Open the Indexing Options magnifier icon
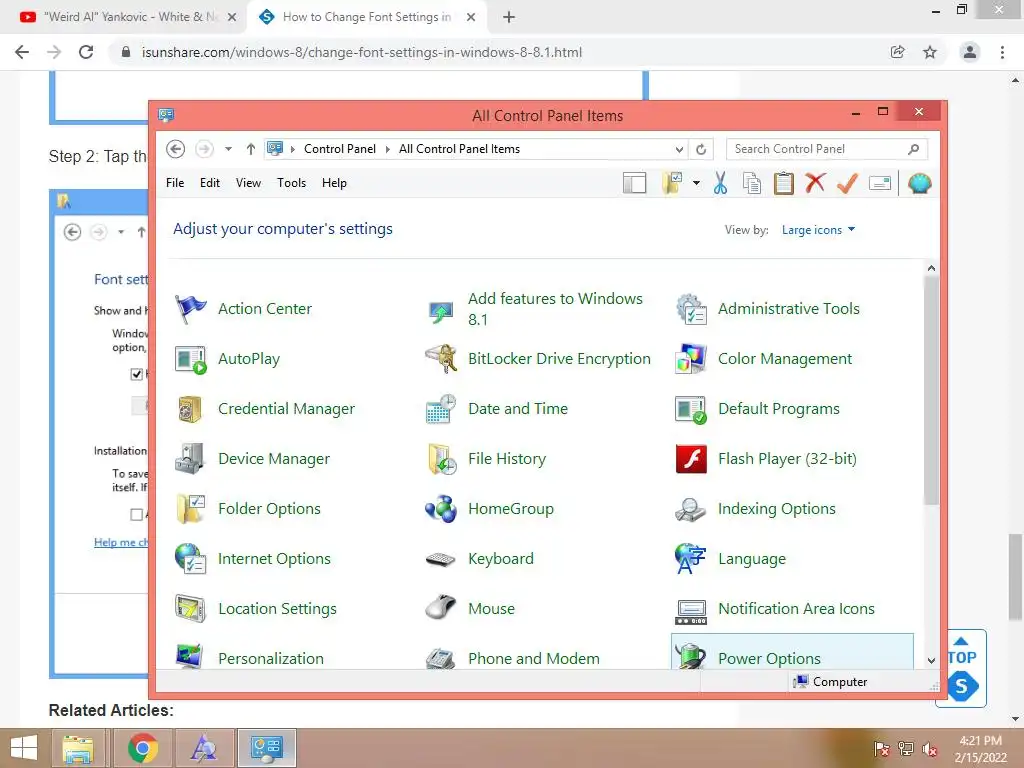Viewport: 1024px width, 768px height. point(691,509)
